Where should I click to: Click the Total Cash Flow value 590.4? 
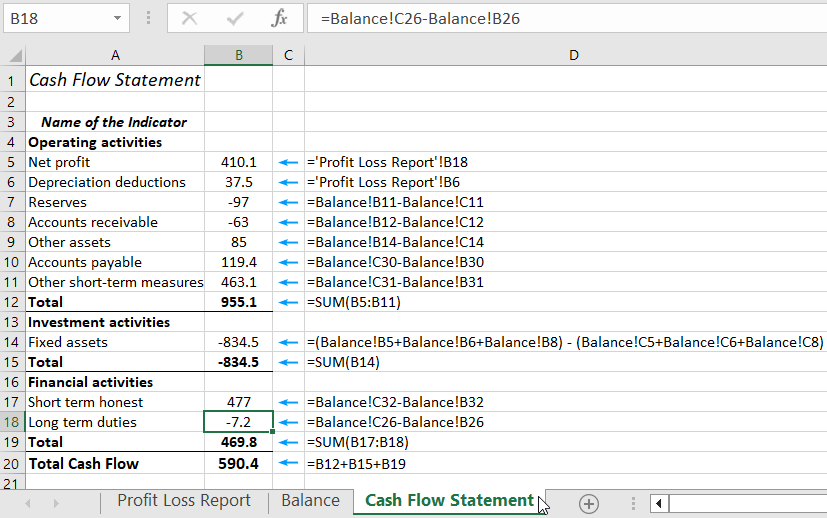coord(238,463)
